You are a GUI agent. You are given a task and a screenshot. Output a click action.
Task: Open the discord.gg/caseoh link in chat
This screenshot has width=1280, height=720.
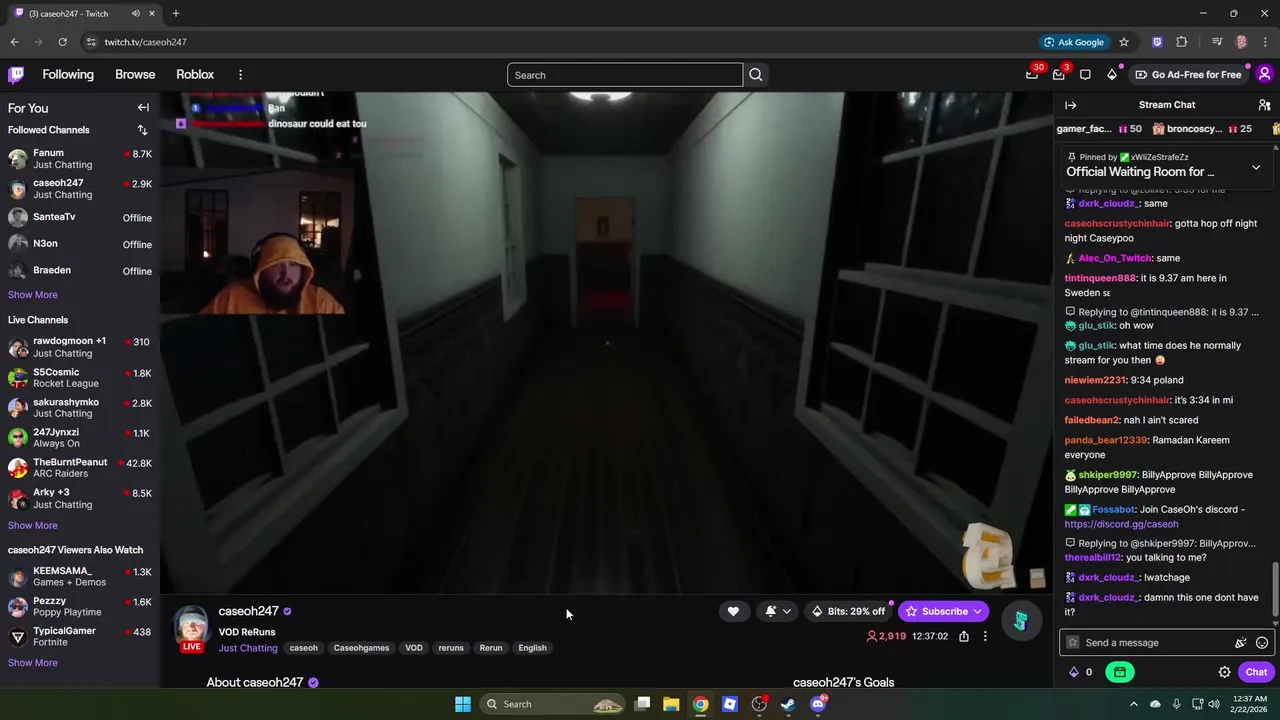click(1121, 524)
